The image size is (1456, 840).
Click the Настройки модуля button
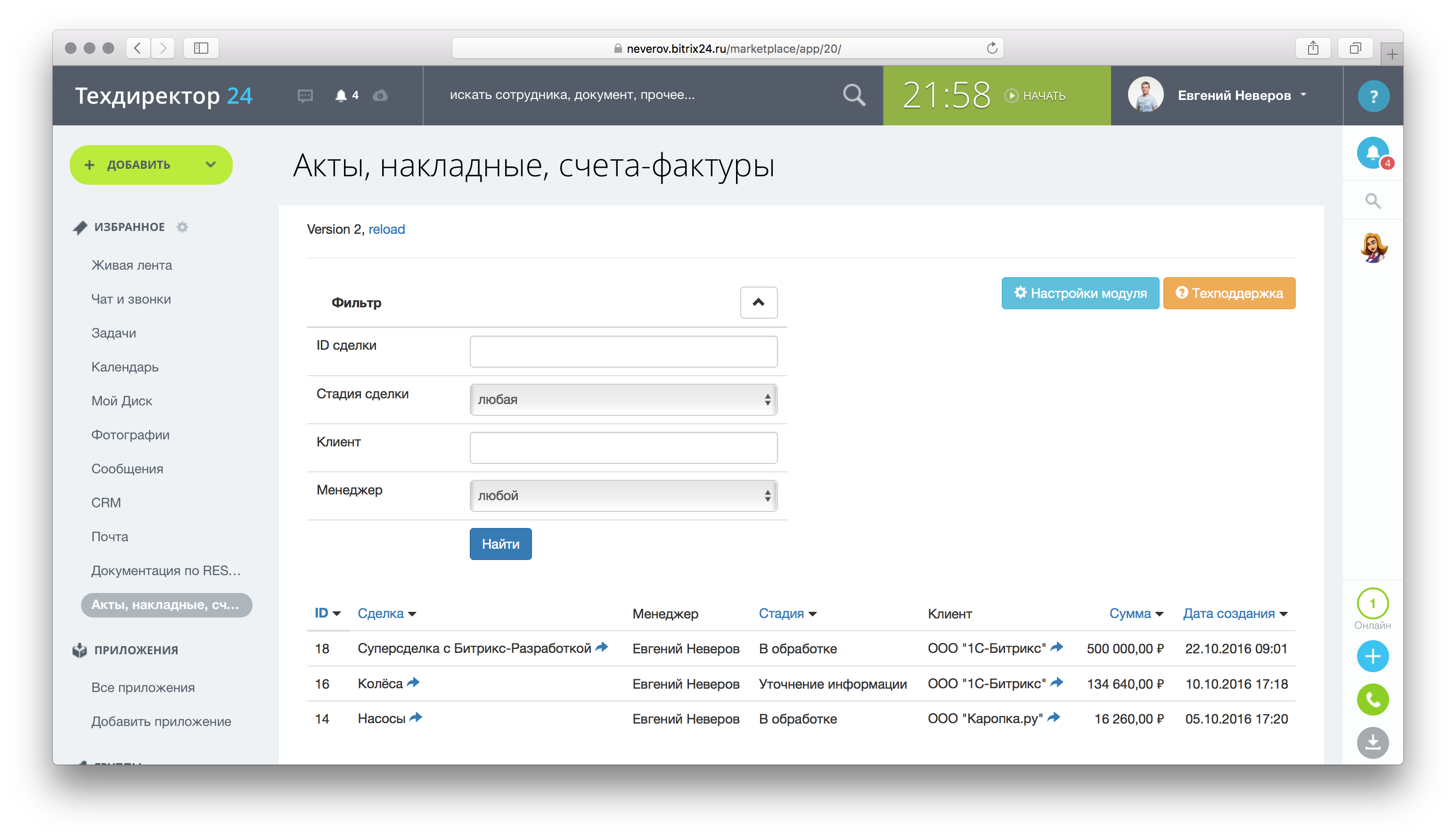pyautogui.click(x=1080, y=293)
